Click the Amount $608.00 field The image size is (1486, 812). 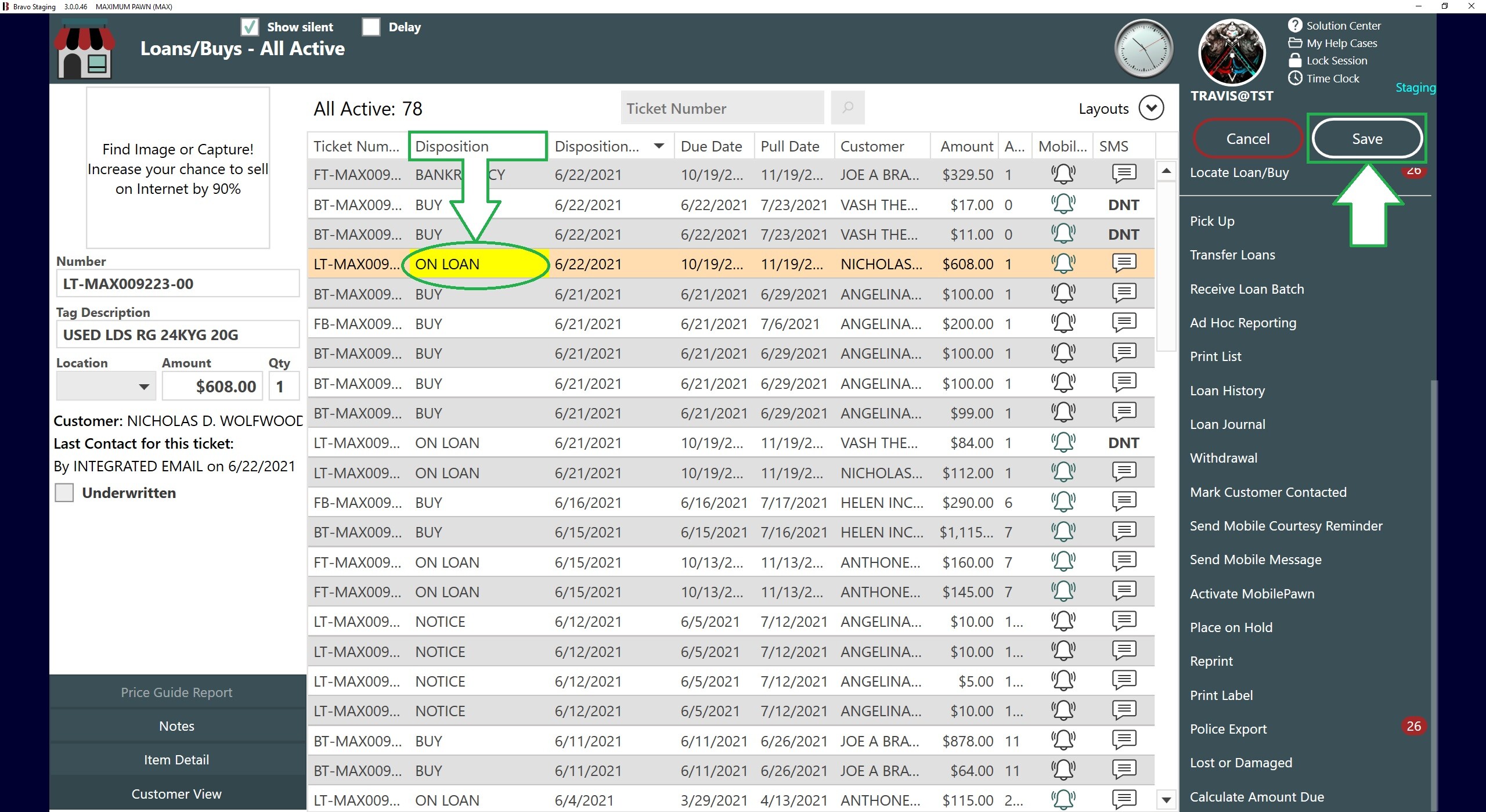click(x=212, y=386)
